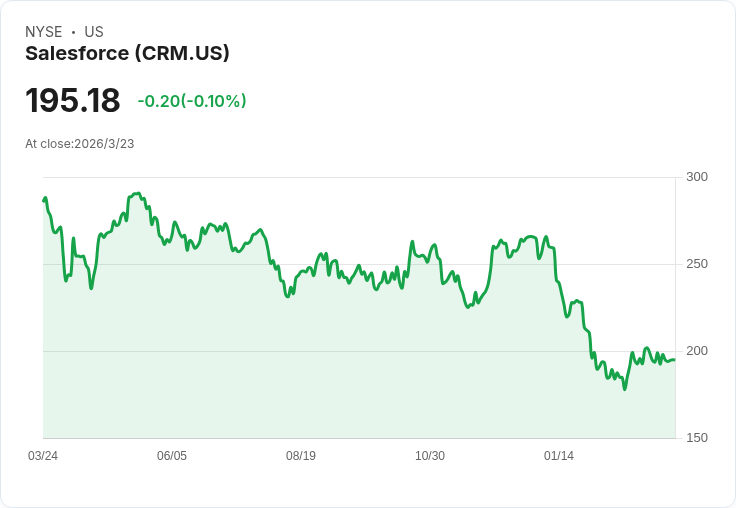Click the lowest dip of the price line
Viewport: 736px width, 508px height.
[625, 388]
